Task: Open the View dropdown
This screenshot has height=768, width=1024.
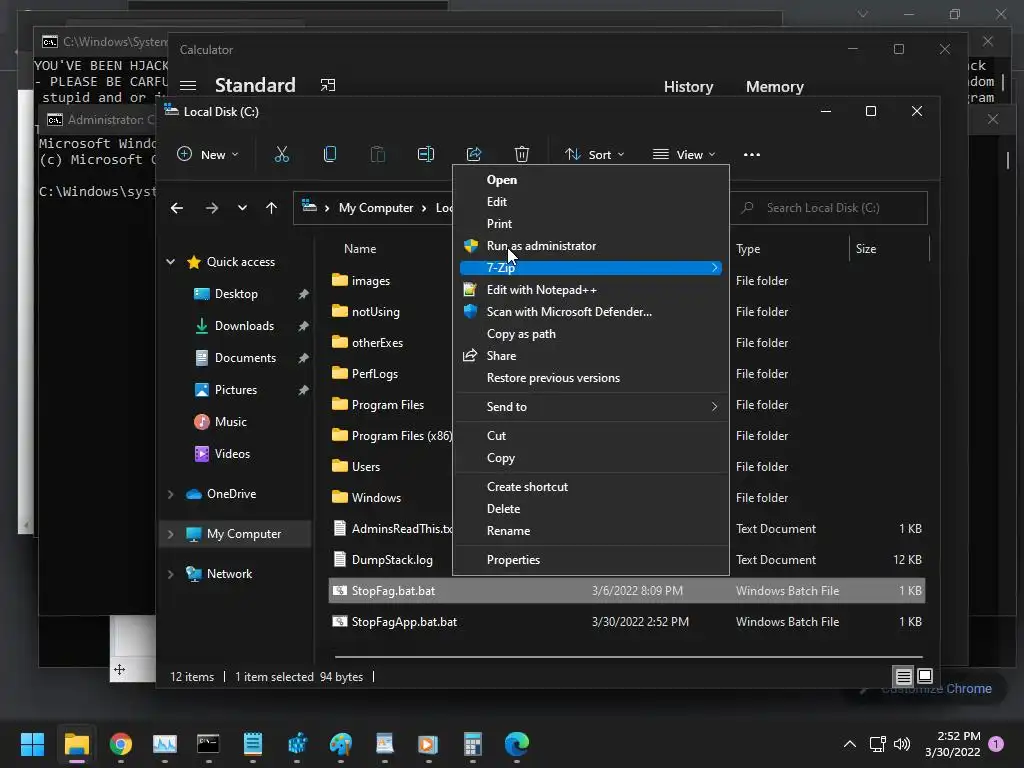Action: tap(684, 155)
